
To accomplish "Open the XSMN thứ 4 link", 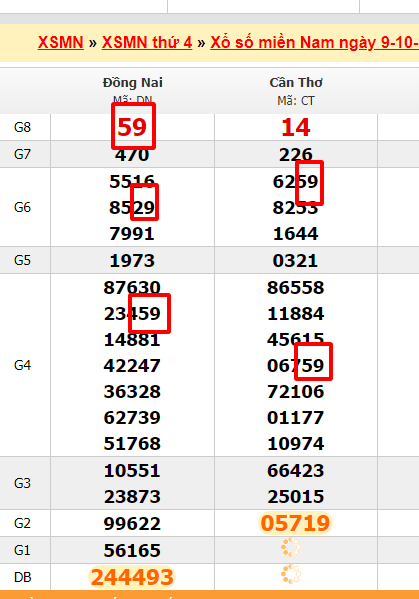I will [x=147, y=42].
